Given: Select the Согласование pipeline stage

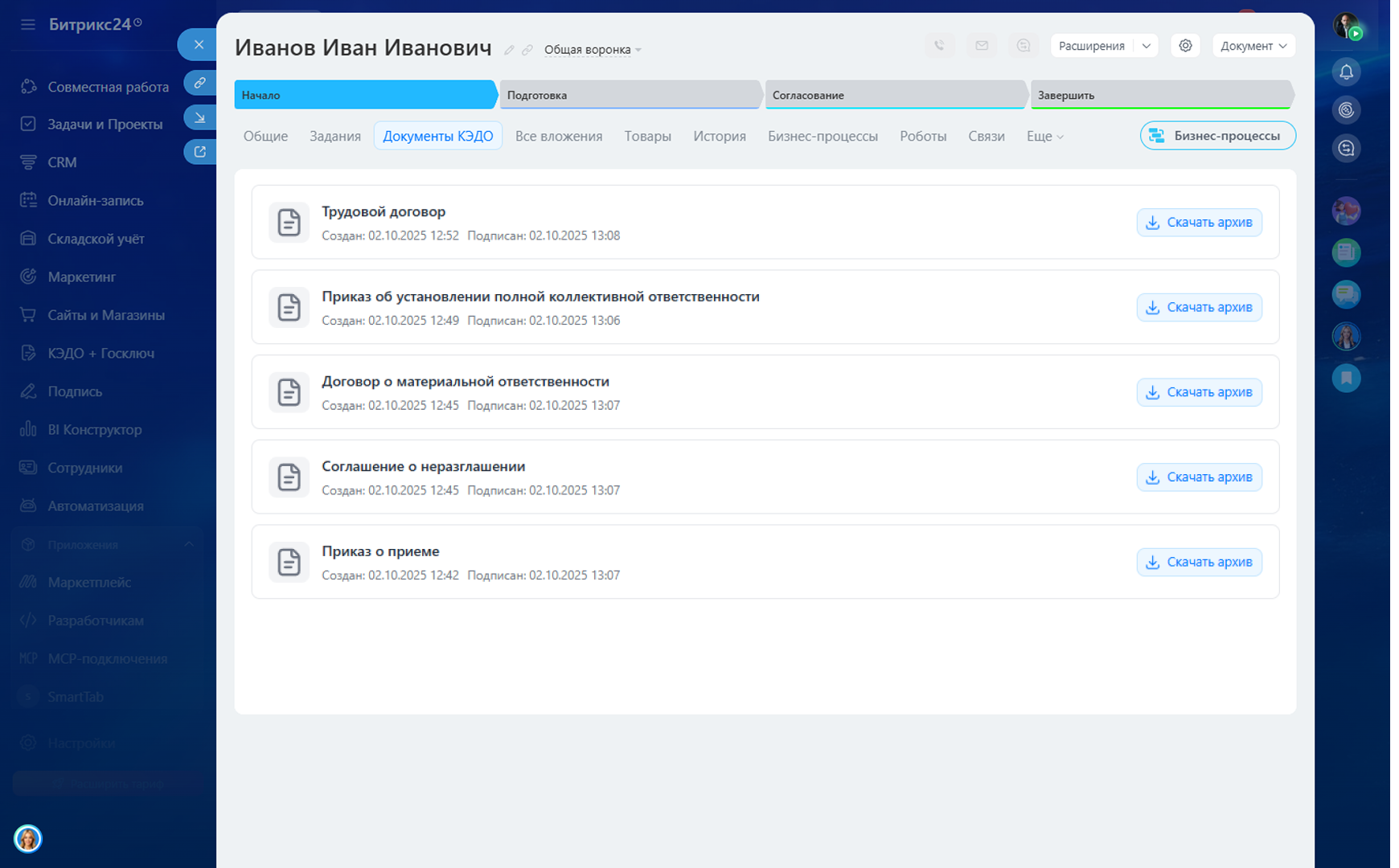Looking at the screenshot, I should [x=895, y=95].
